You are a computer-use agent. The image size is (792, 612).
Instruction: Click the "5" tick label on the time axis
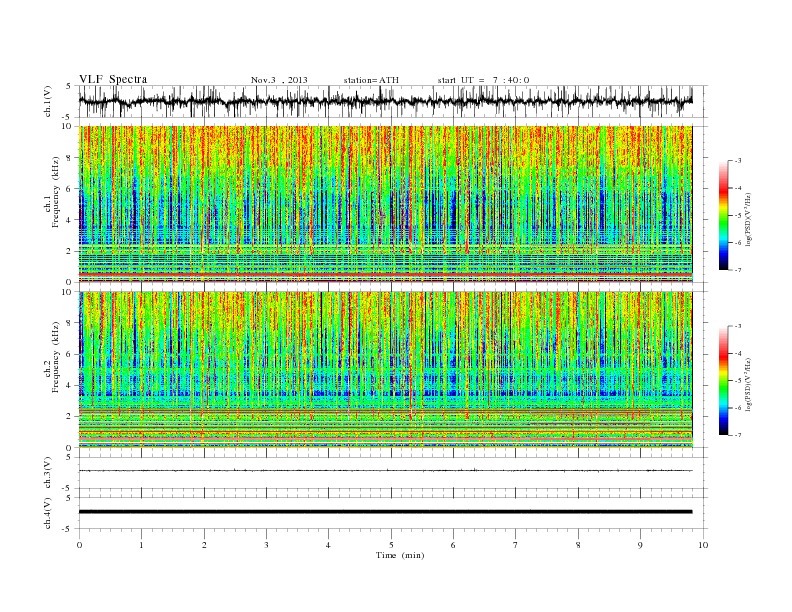pyautogui.click(x=391, y=545)
